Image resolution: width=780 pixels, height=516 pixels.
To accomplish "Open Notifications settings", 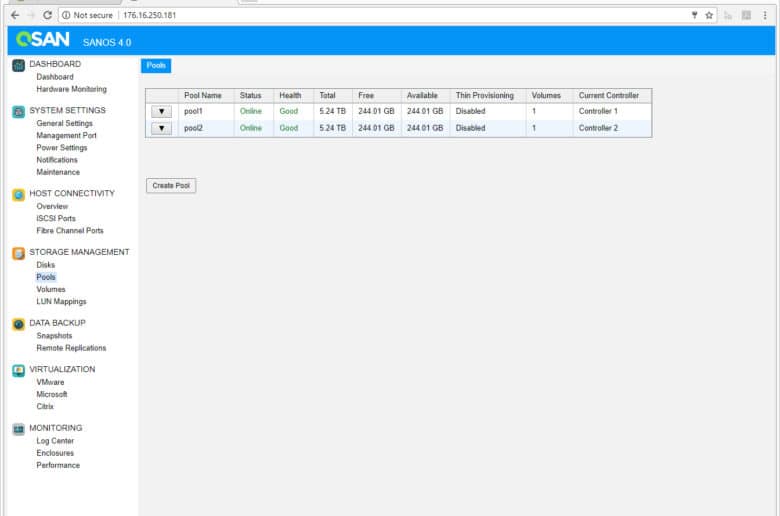I will coord(57,160).
